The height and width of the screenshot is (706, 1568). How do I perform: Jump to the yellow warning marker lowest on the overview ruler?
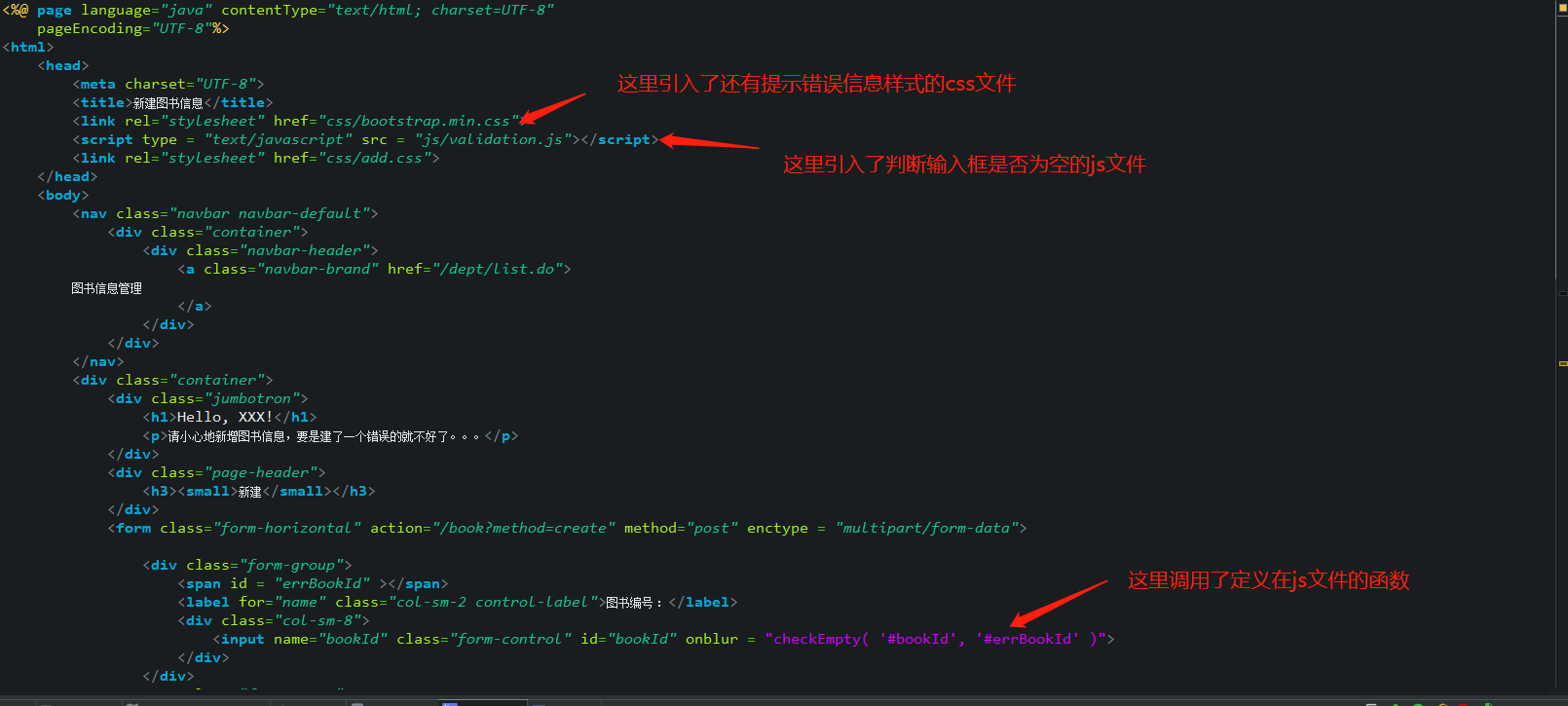[x=1562, y=363]
